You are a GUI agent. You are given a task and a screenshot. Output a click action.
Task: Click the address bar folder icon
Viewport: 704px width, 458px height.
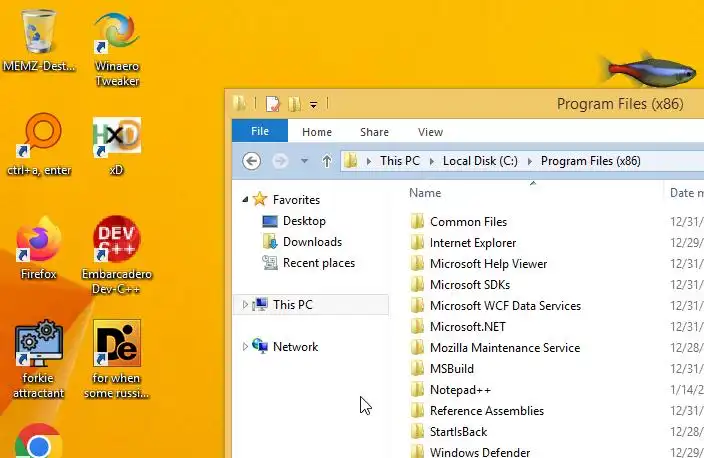click(351, 161)
